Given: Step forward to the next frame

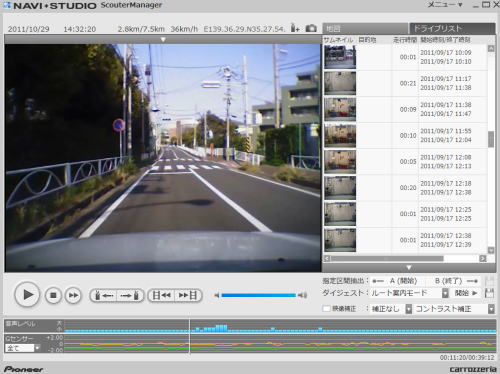Looking at the screenshot, I should pos(188,295).
